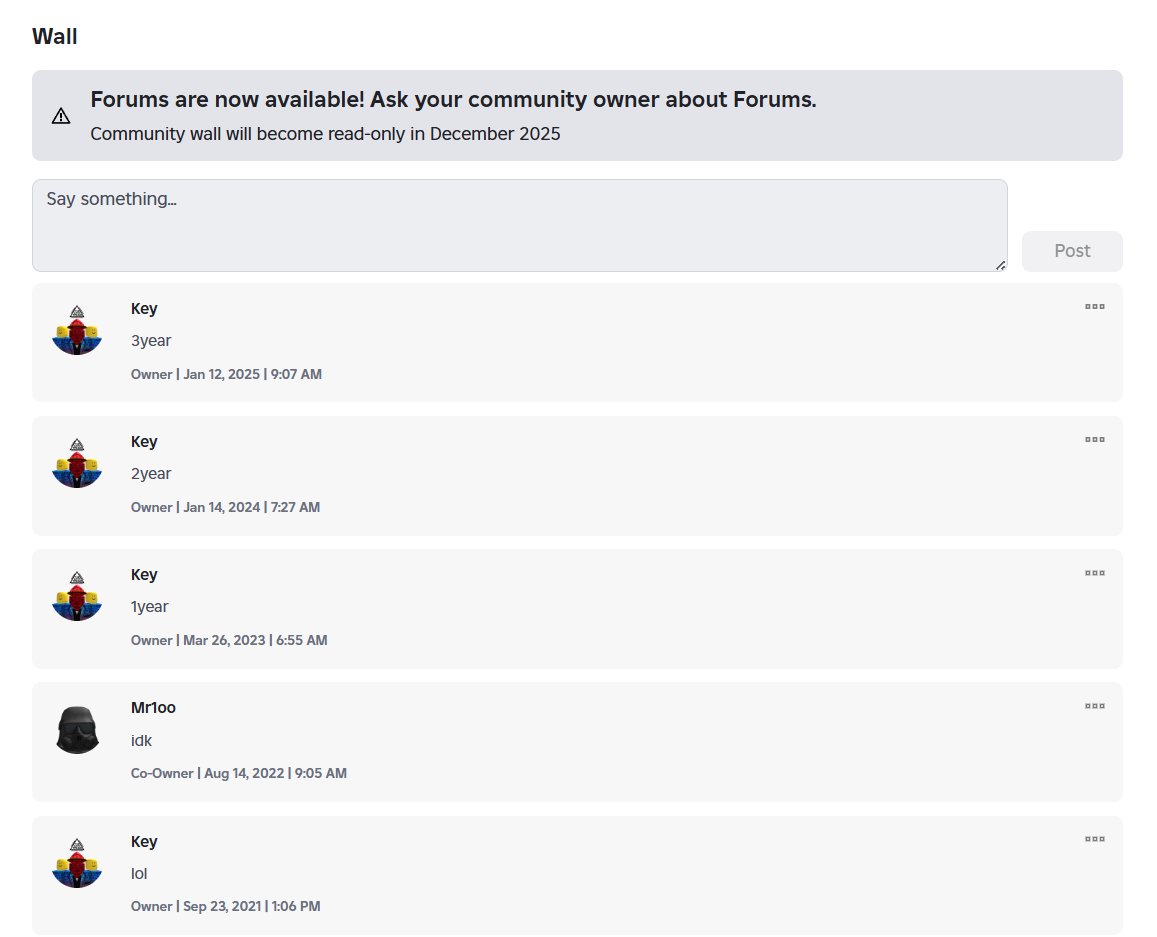This screenshot has height=937, width=1157.
Task: Click Key's avatar on the 2year post
Action: tap(77, 463)
